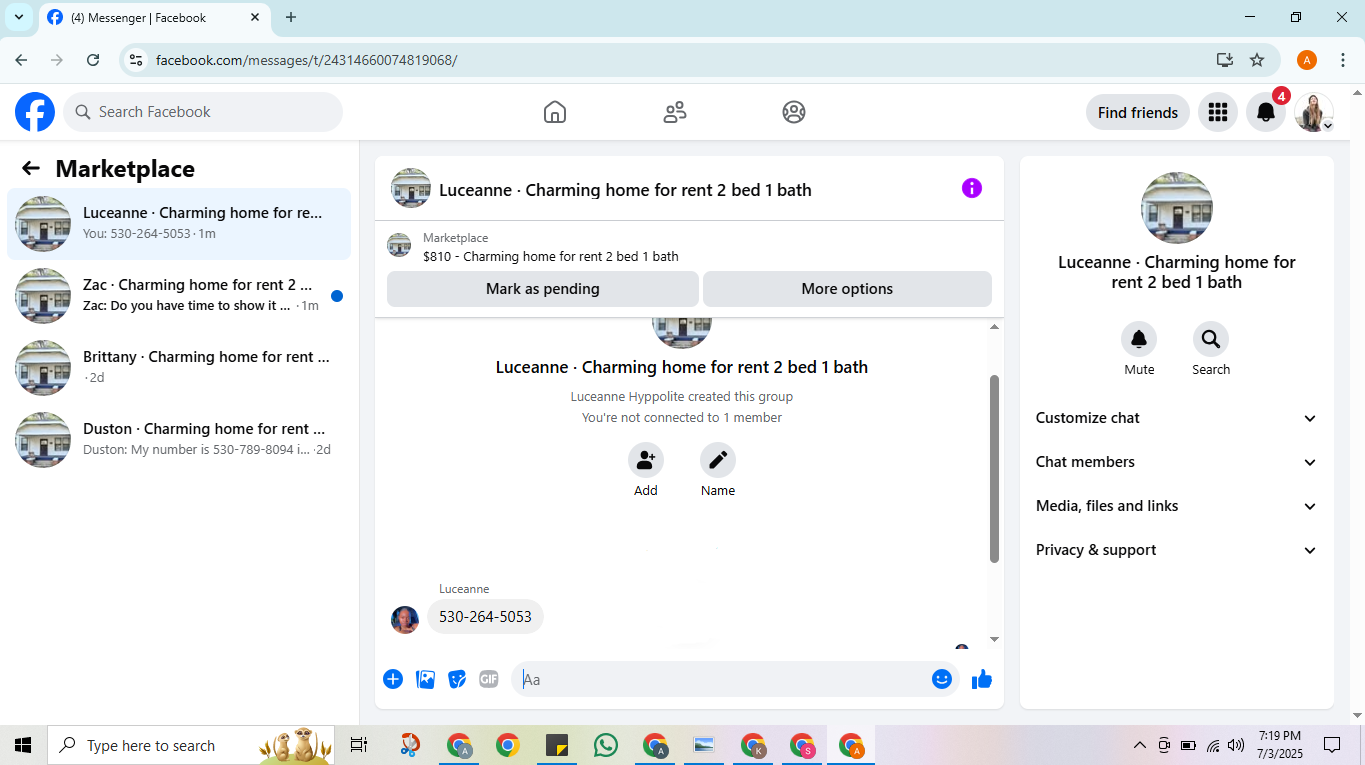The width and height of the screenshot is (1365, 765).
Task: Go back using the Marketplace back arrow
Action: pos(31,169)
